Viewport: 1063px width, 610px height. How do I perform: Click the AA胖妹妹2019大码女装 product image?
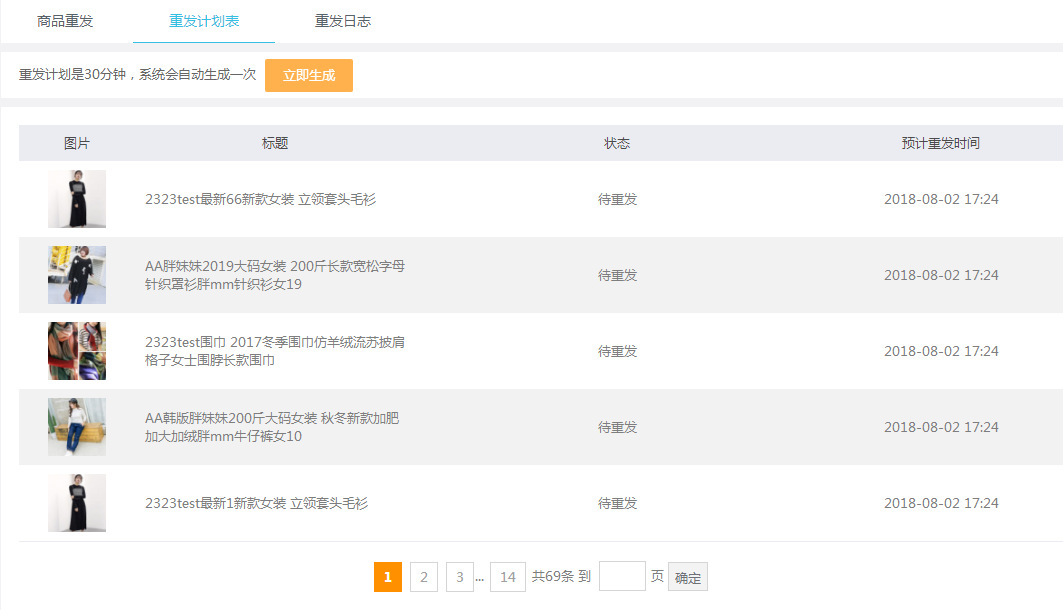pyautogui.click(x=77, y=275)
